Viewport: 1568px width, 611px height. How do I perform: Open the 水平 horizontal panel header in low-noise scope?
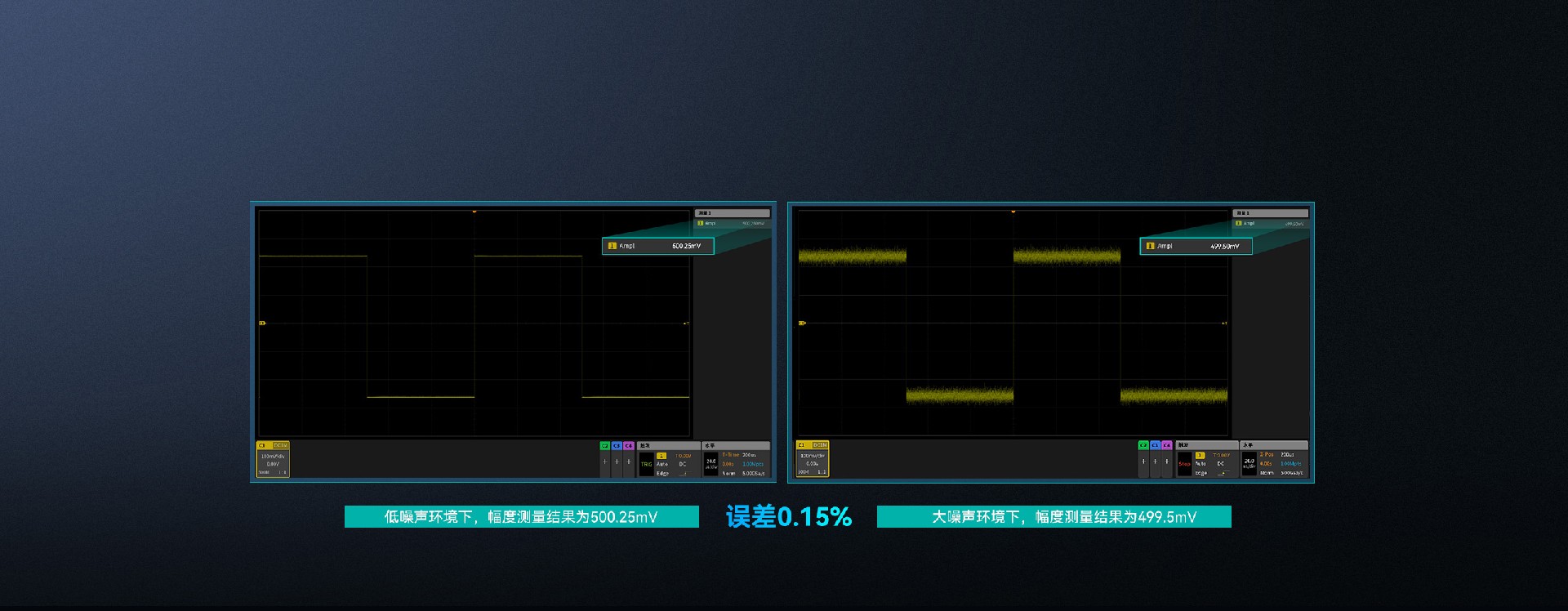click(x=736, y=446)
